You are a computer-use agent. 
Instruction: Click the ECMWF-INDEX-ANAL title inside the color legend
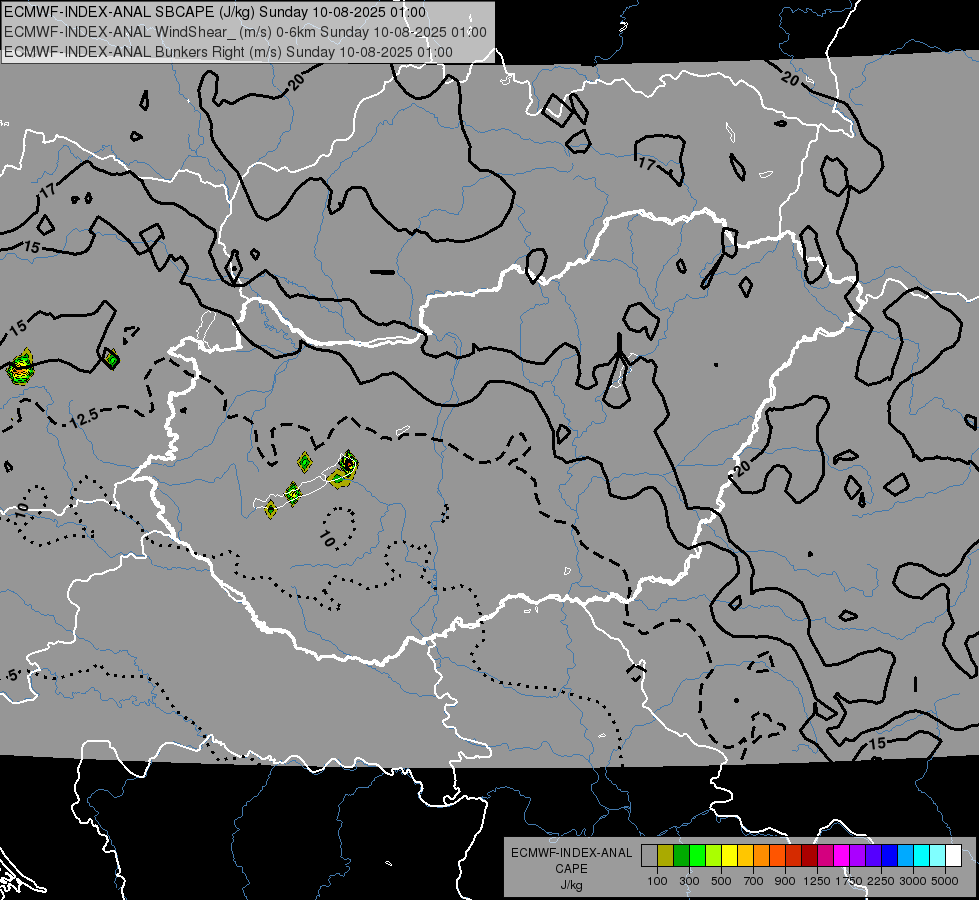pyautogui.click(x=571, y=853)
